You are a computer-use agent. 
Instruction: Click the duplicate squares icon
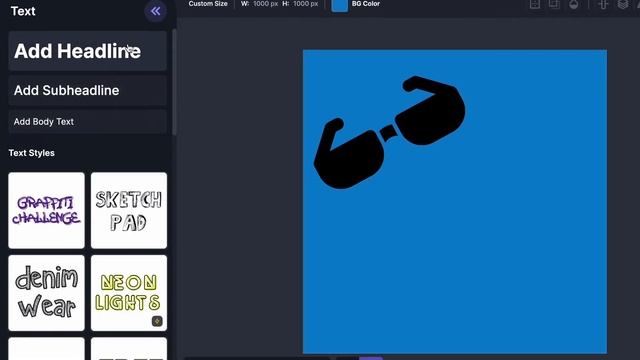(x=554, y=4)
